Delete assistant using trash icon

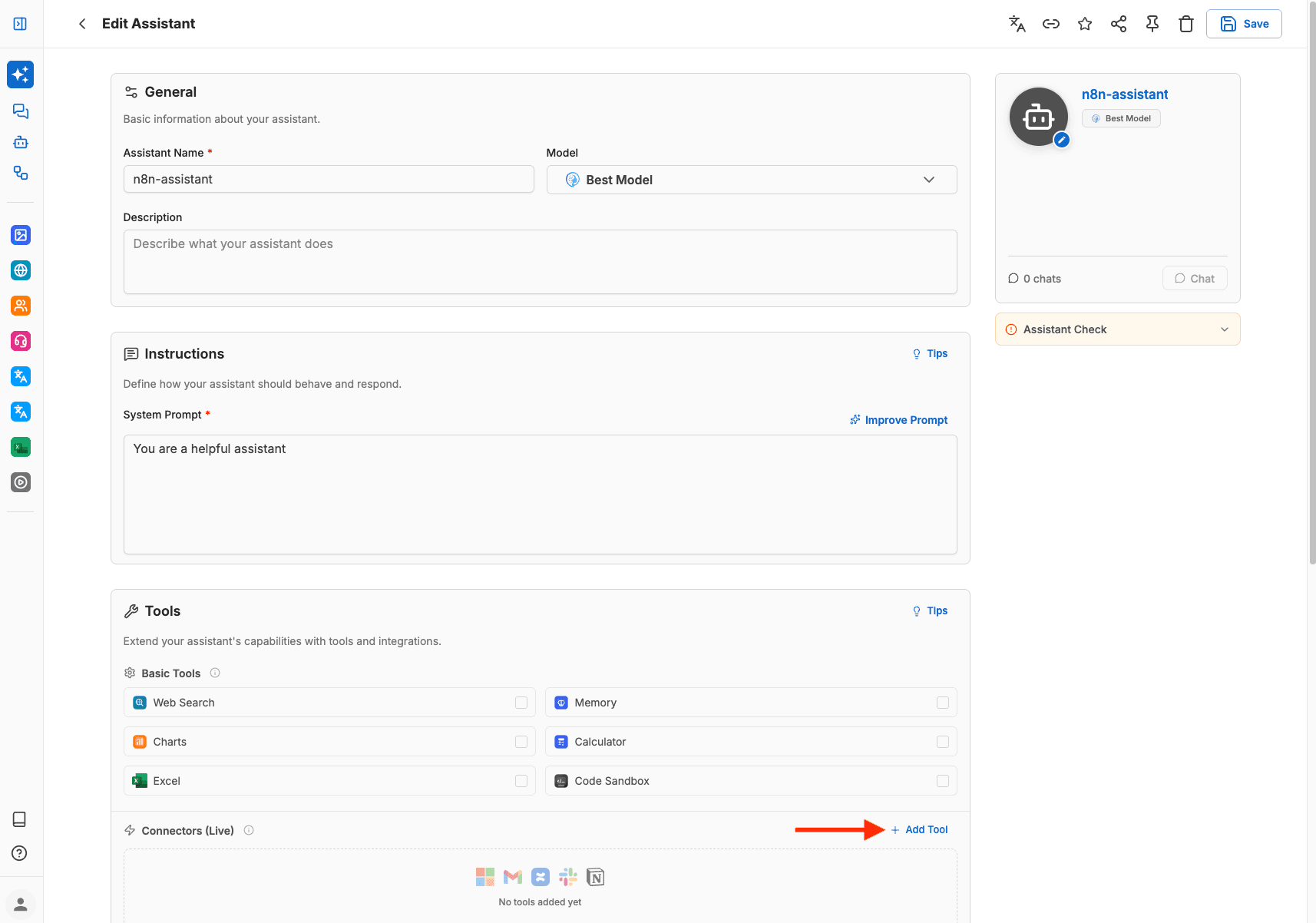coord(1185,24)
